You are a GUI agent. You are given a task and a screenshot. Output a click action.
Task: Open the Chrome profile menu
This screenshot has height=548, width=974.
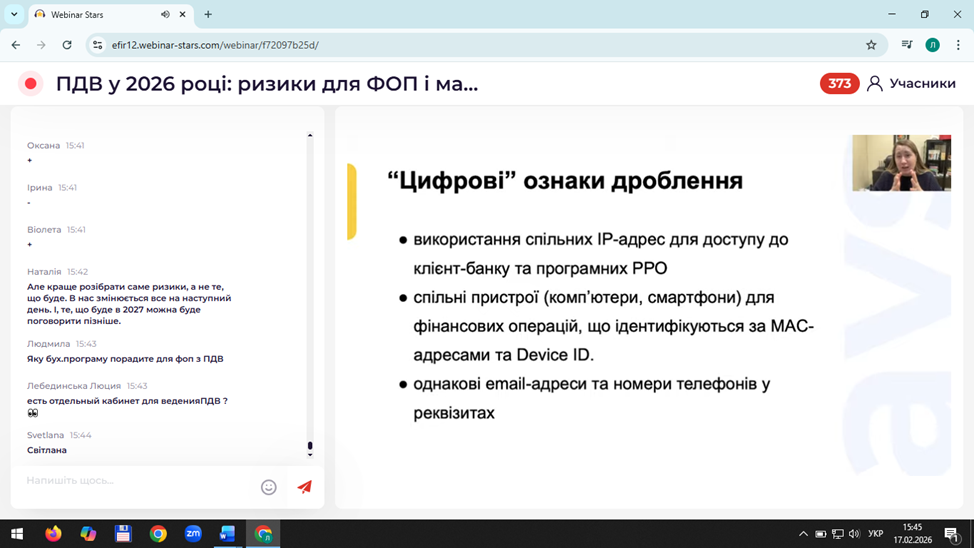coord(932,45)
